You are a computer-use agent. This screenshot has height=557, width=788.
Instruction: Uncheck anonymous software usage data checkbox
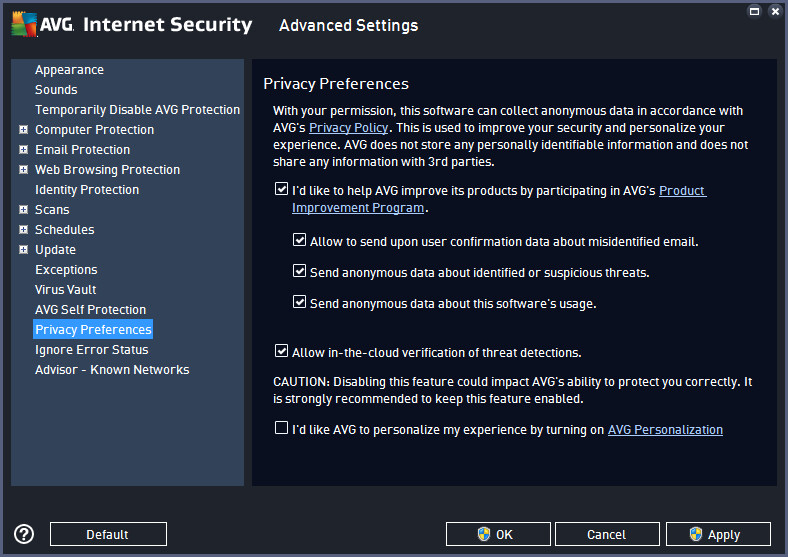click(300, 302)
